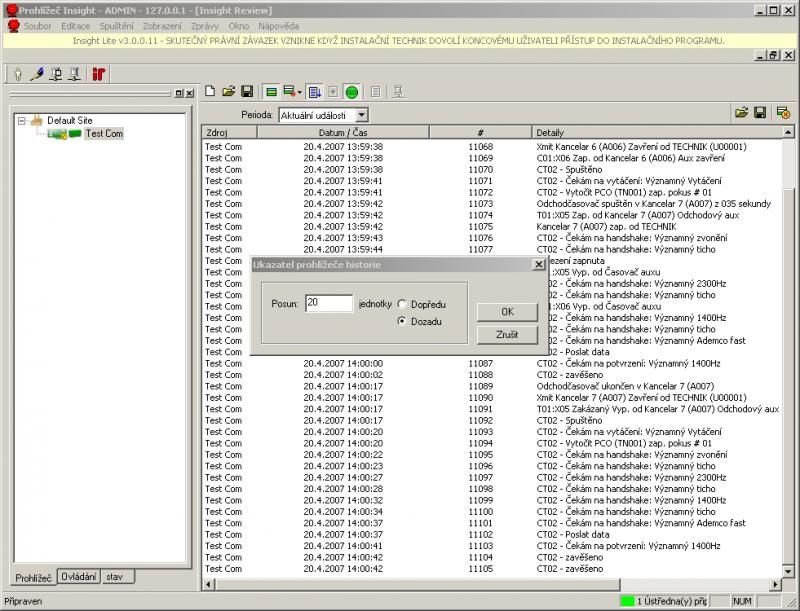Select Test Com in the site tree
Screen dimensions: 800x611
(103, 133)
